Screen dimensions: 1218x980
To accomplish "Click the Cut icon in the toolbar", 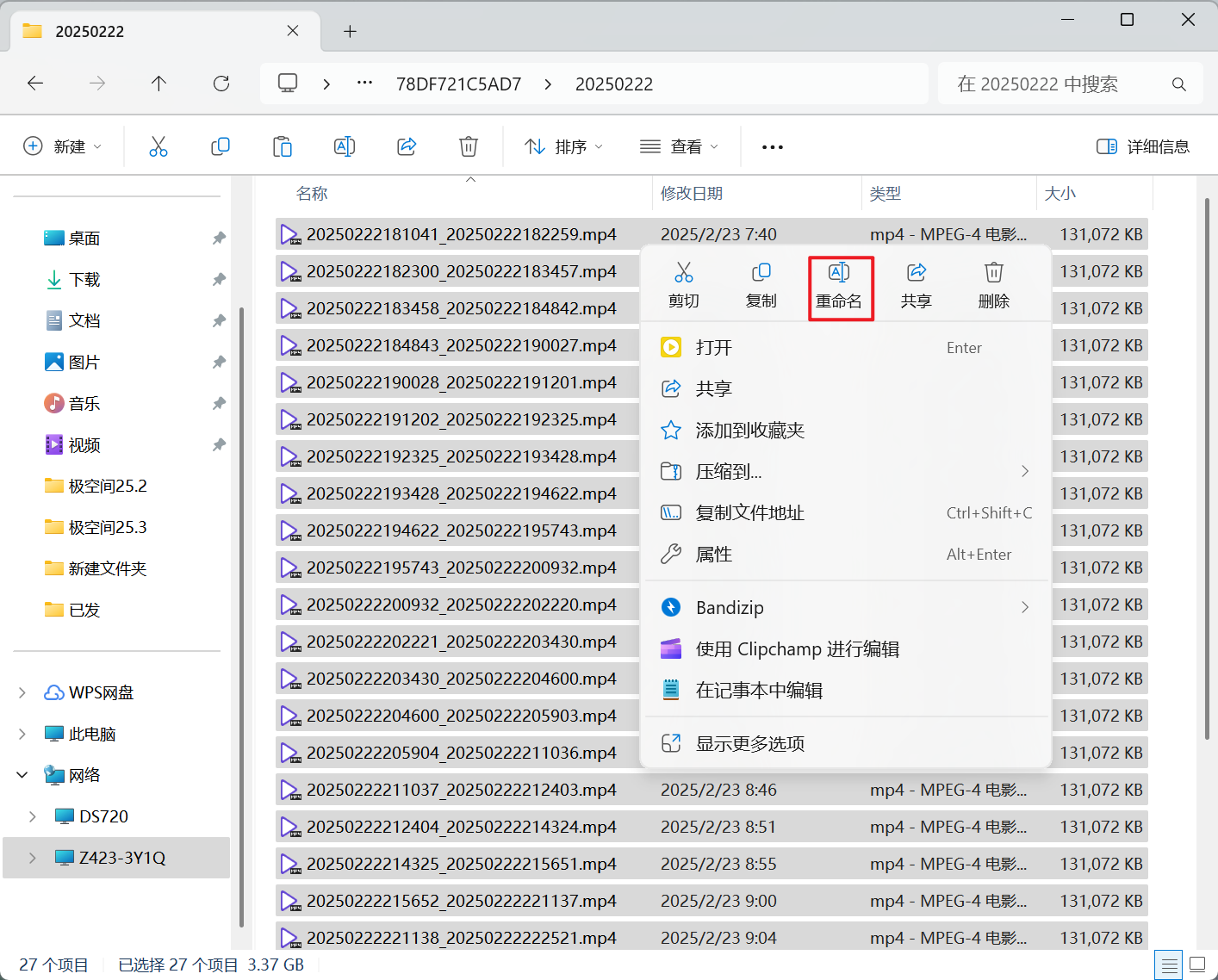I will pyautogui.click(x=158, y=146).
